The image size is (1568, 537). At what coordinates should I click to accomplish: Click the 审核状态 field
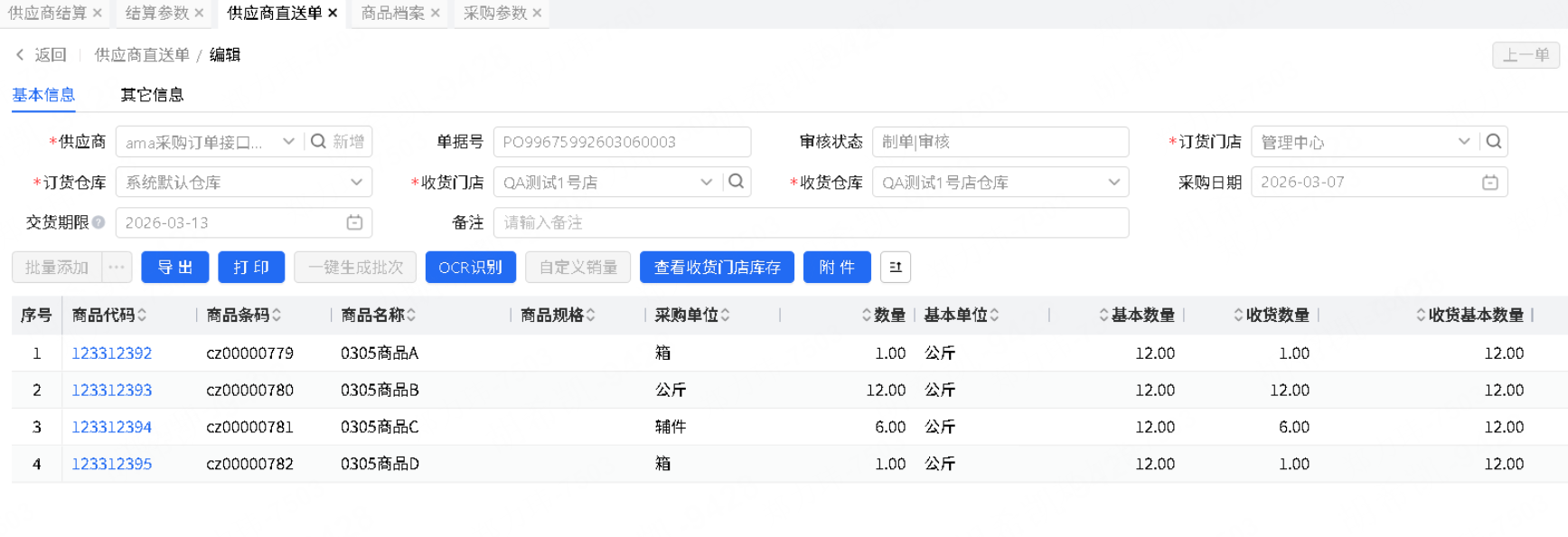pos(1000,142)
